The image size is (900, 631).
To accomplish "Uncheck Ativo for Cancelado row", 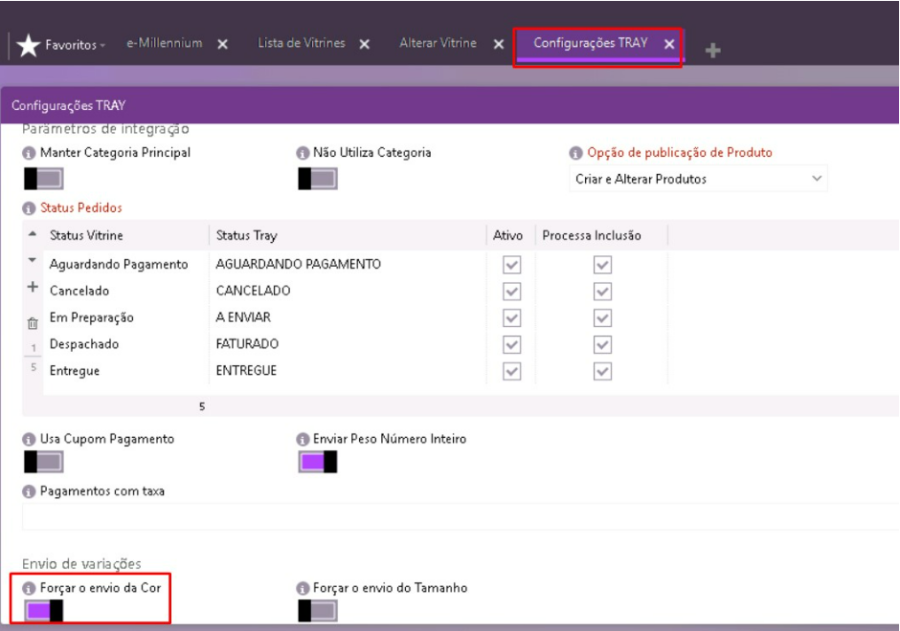I will pyautogui.click(x=512, y=291).
